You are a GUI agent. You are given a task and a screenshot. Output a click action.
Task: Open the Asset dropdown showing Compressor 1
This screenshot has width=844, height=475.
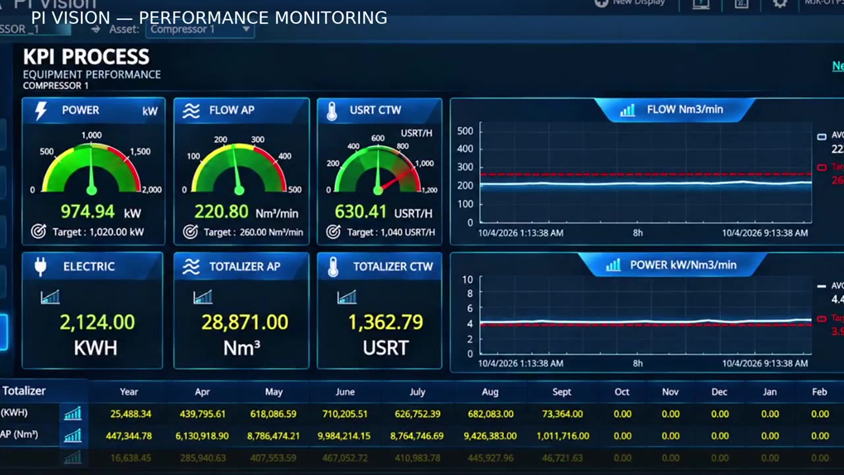point(200,29)
